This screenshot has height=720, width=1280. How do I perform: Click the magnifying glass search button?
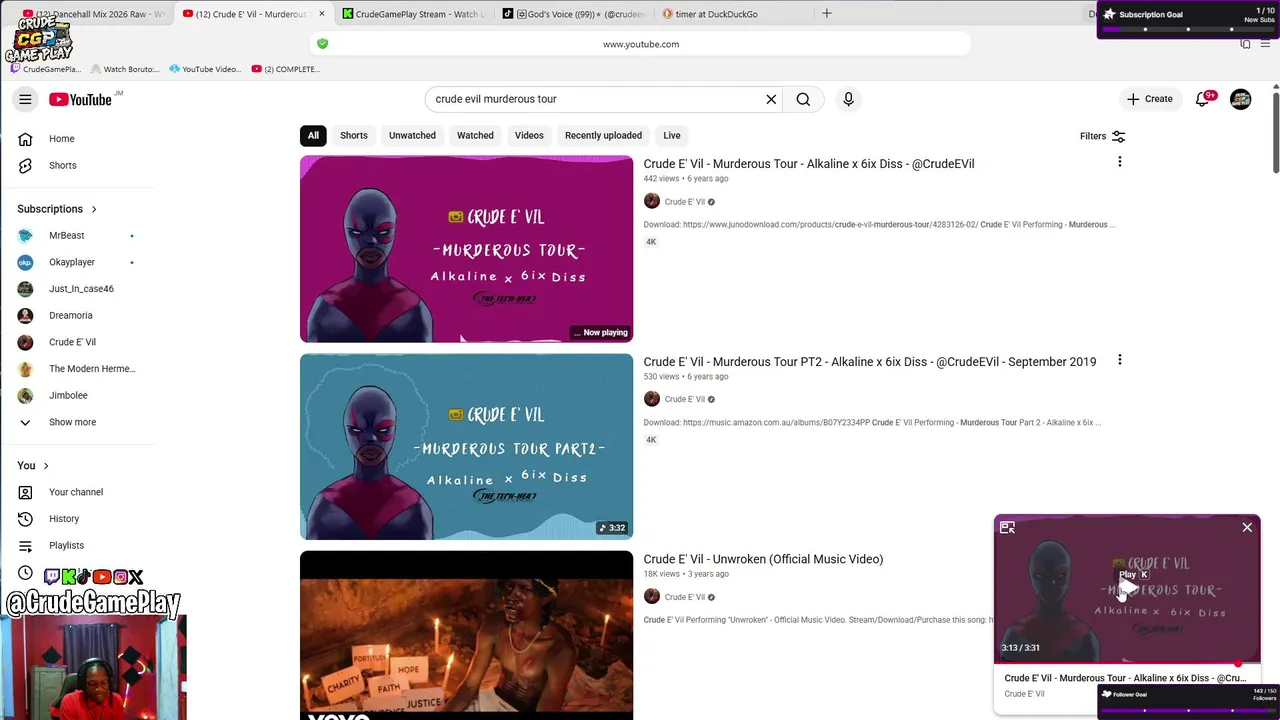pos(803,99)
